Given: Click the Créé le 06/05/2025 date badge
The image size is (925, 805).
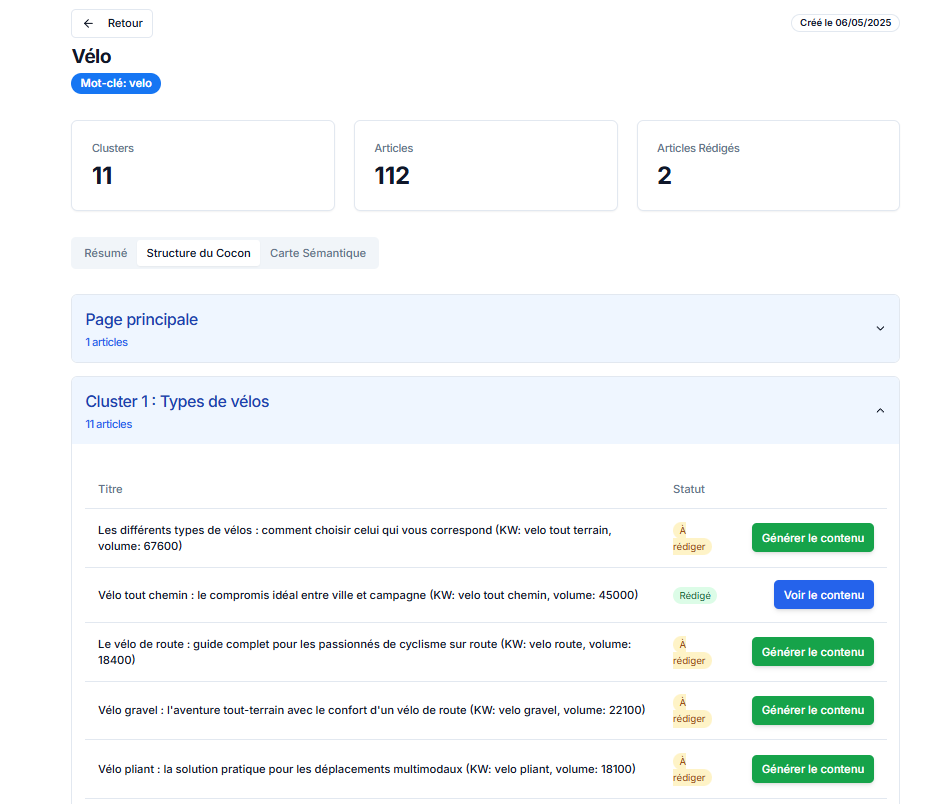Looking at the screenshot, I should pos(845,23).
